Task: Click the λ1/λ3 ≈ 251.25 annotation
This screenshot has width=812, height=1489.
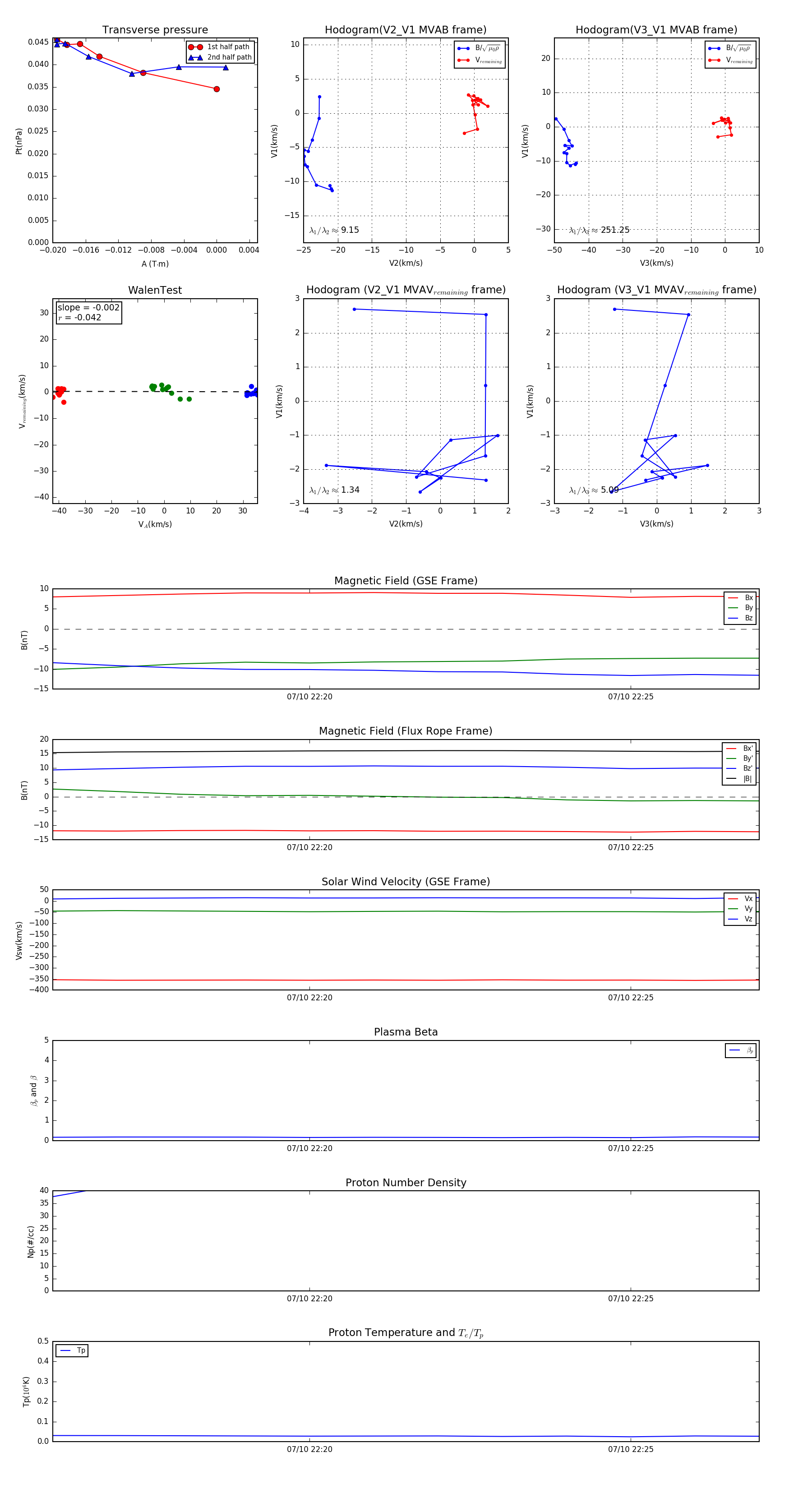Action: tap(599, 230)
